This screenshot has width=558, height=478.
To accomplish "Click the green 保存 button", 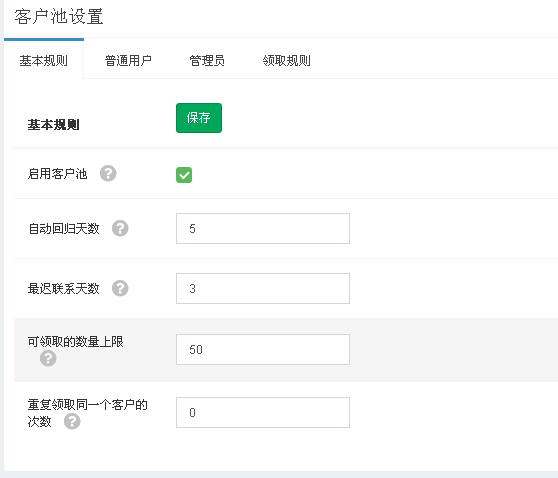I will coord(199,118).
